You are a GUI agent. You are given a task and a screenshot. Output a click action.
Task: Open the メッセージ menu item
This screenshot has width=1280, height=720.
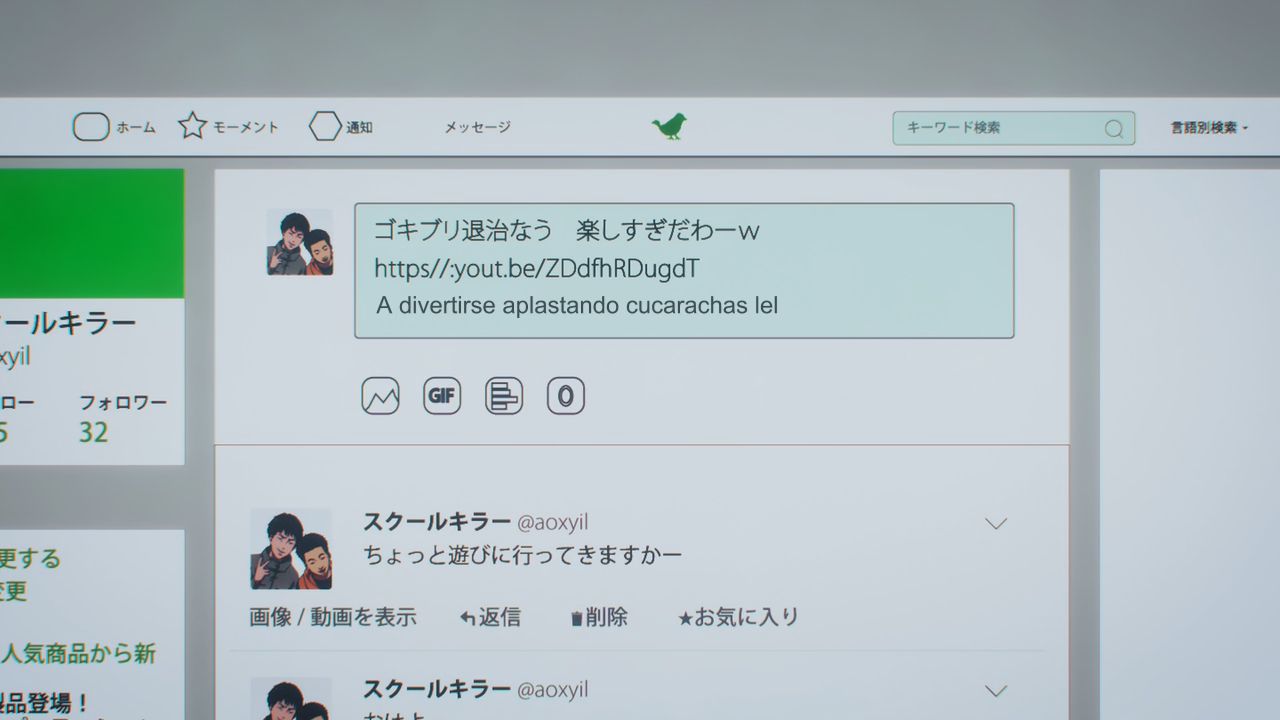[x=477, y=127]
